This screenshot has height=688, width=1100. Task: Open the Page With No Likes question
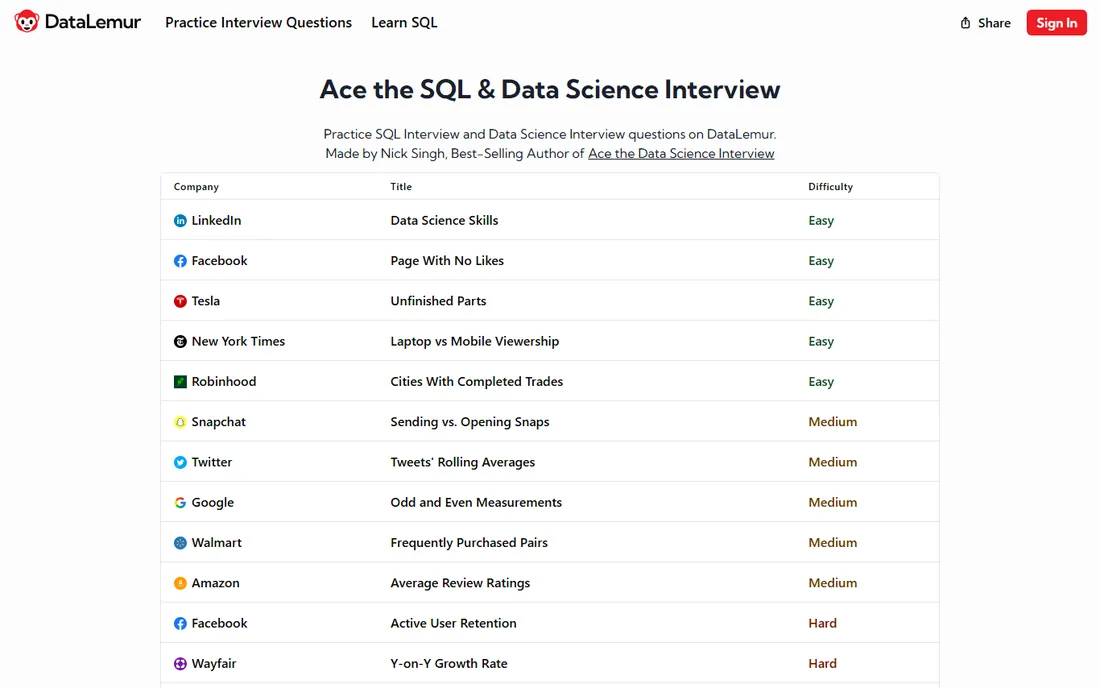[x=447, y=261]
